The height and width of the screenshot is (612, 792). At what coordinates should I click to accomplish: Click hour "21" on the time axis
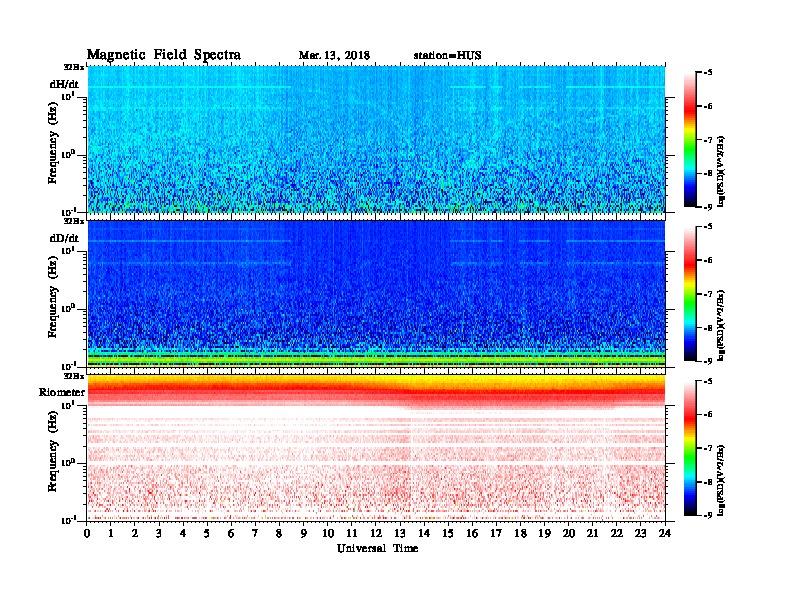click(592, 533)
